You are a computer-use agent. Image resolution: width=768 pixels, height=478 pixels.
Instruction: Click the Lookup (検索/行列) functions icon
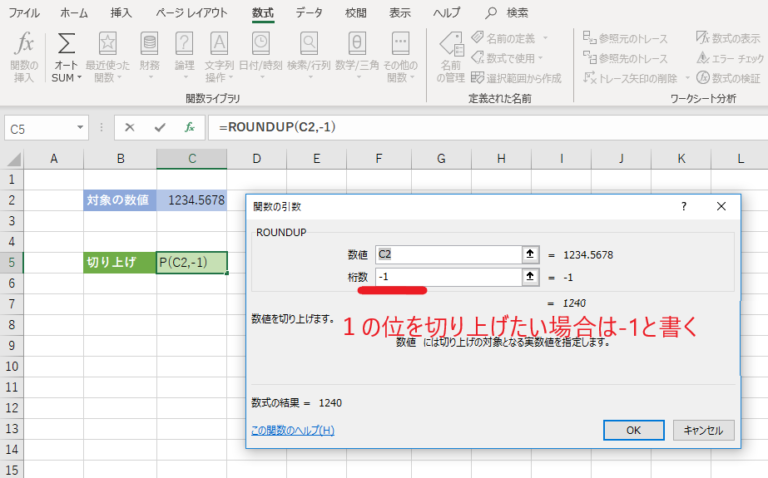tap(309, 56)
